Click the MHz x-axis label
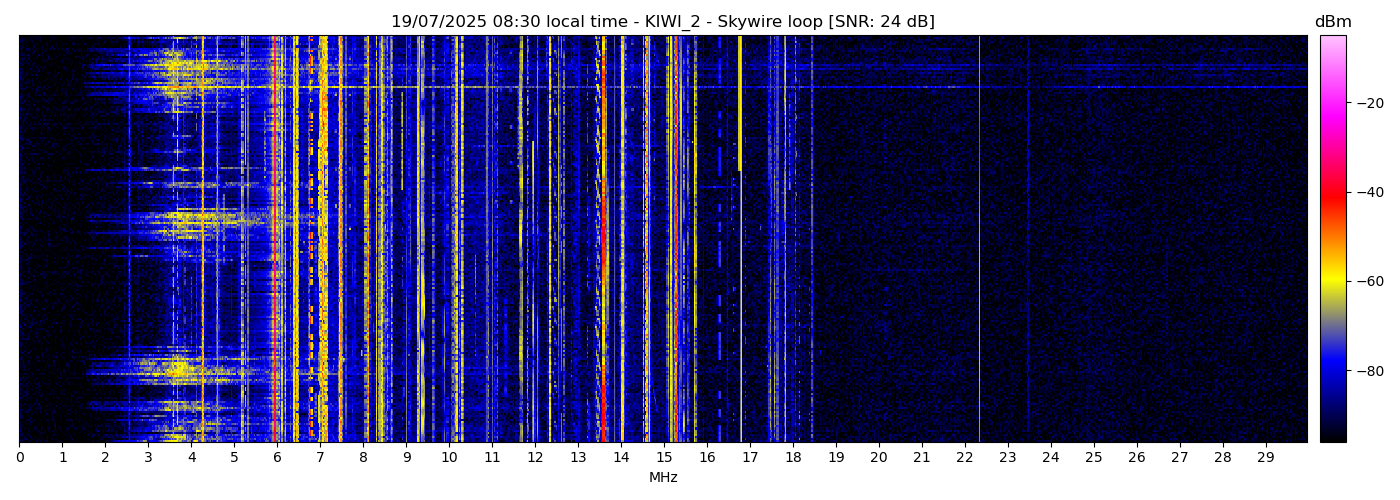1400x500 pixels. [x=663, y=478]
